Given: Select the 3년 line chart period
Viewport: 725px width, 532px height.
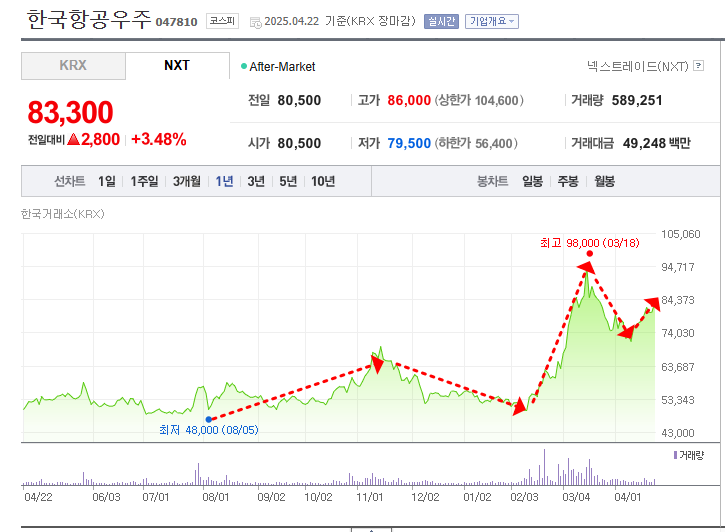Looking at the screenshot, I should click(x=256, y=181).
